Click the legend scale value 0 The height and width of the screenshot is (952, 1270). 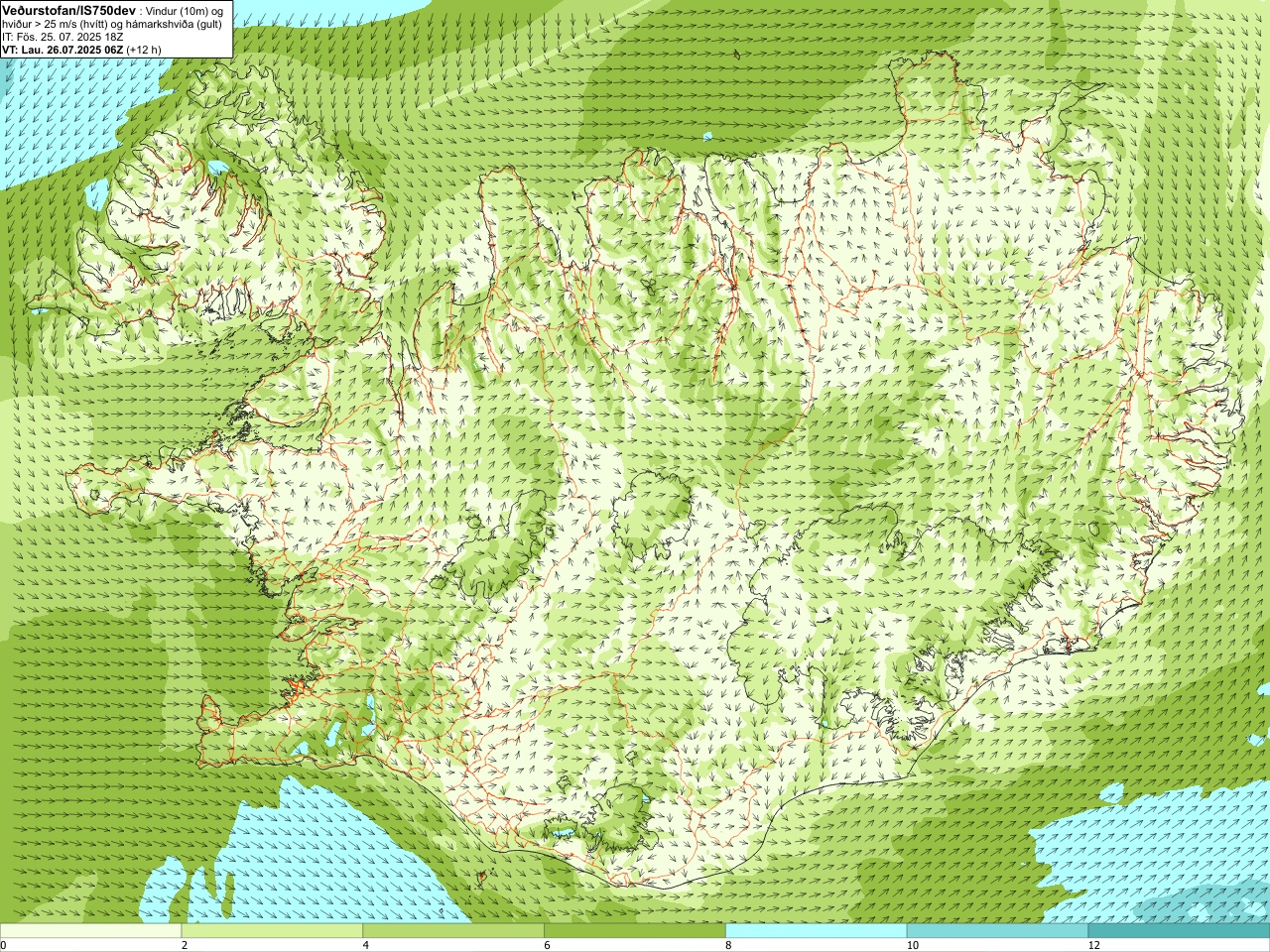coord(3,945)
